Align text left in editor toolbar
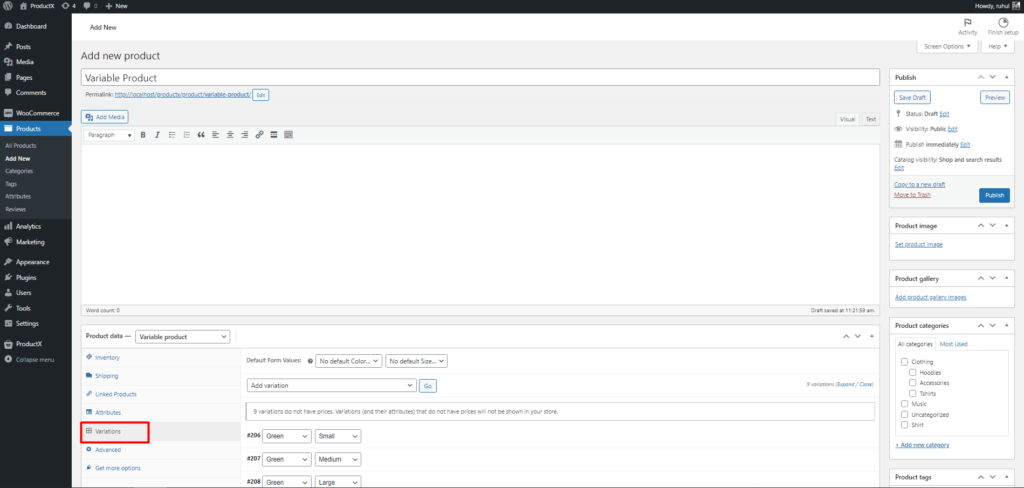This screenshot has height=488, width=1024. tap(216, 135)
